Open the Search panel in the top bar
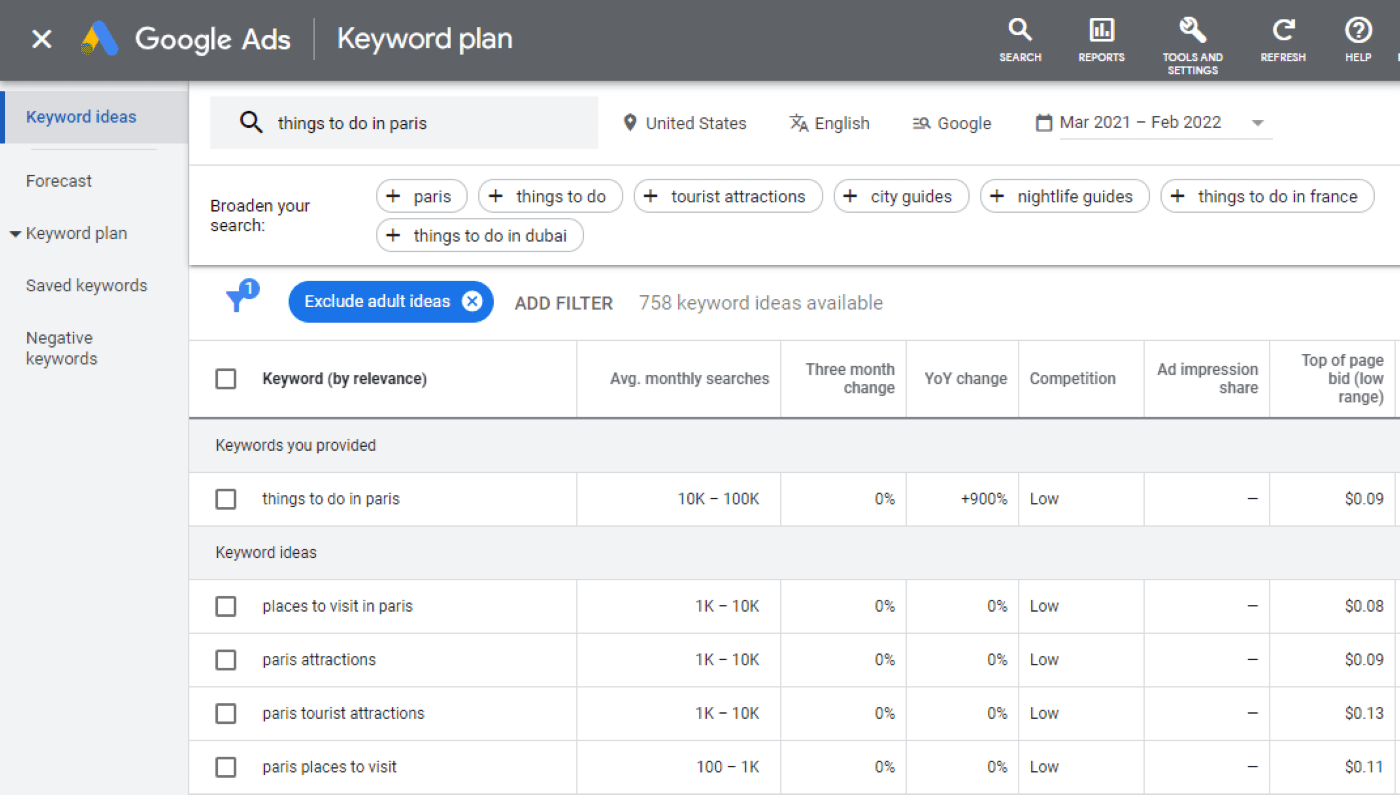This screenshot has width=1400, height=795. [1020, 40]
